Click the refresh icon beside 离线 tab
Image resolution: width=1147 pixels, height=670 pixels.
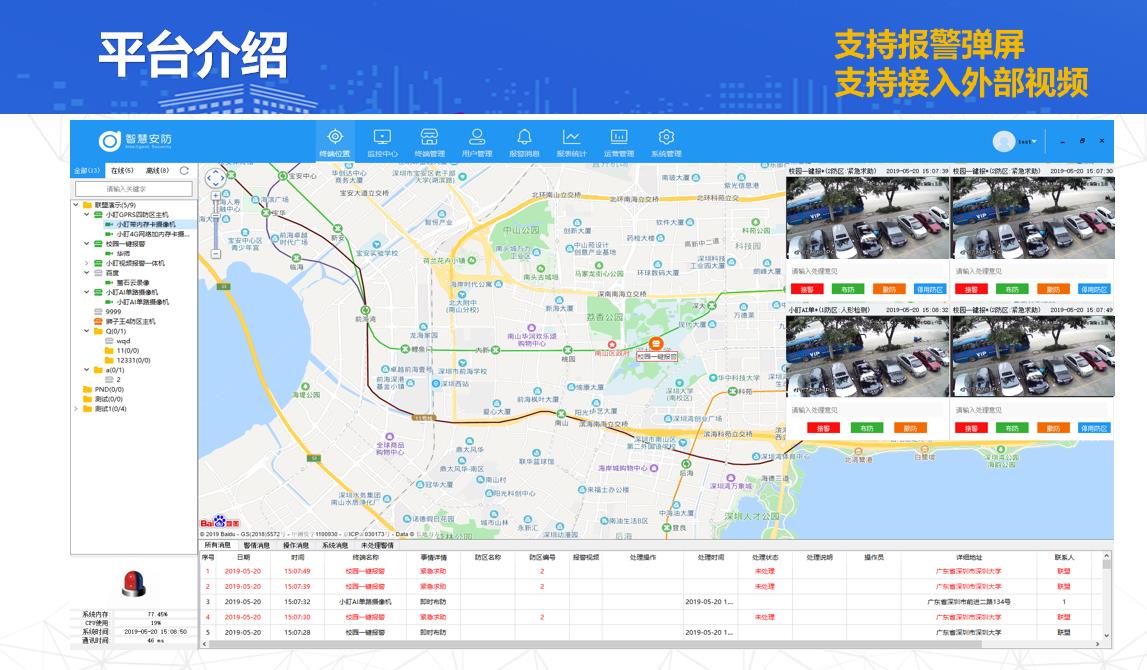click(184, 171)
